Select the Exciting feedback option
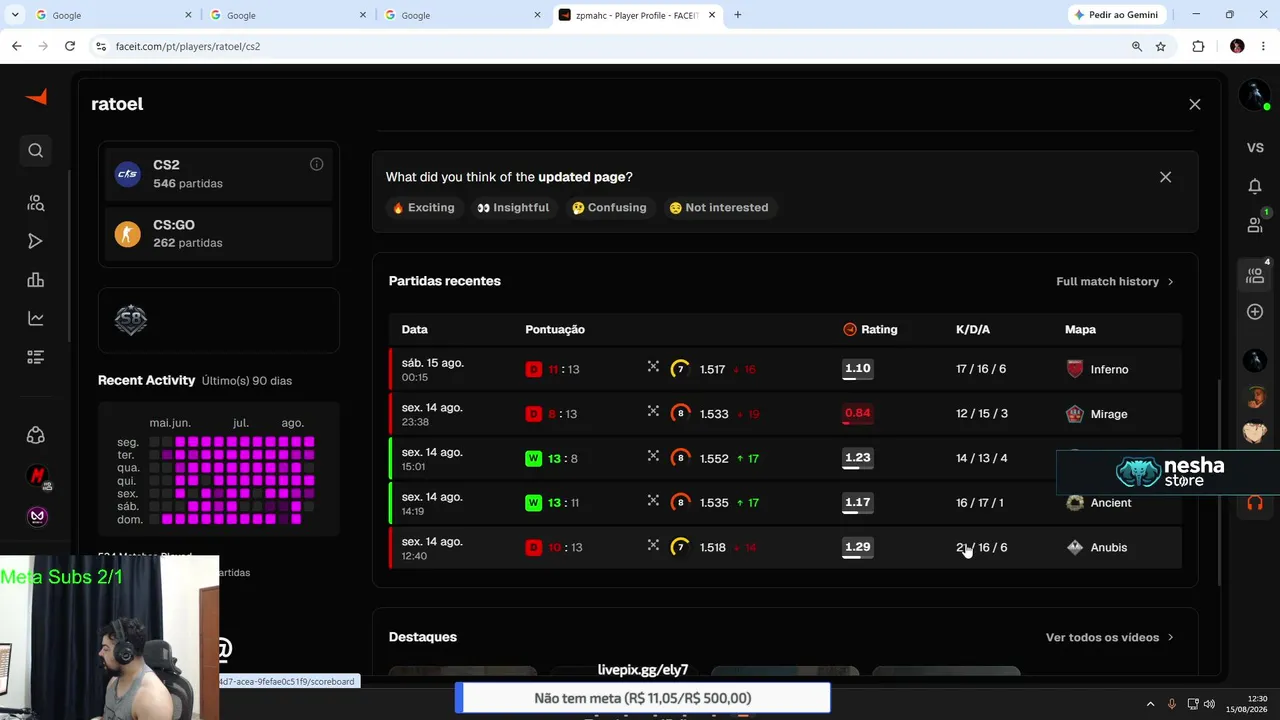This screenshot has height=720, width=1280. (424, 208)
